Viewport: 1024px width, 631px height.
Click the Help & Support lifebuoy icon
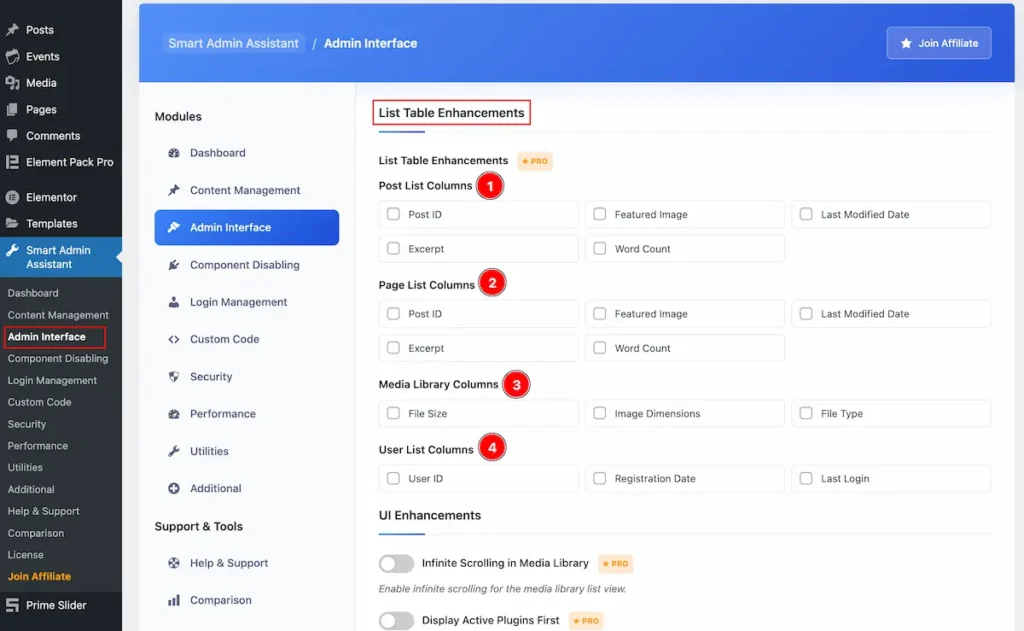pyautogui.click(x=174, y=562)
